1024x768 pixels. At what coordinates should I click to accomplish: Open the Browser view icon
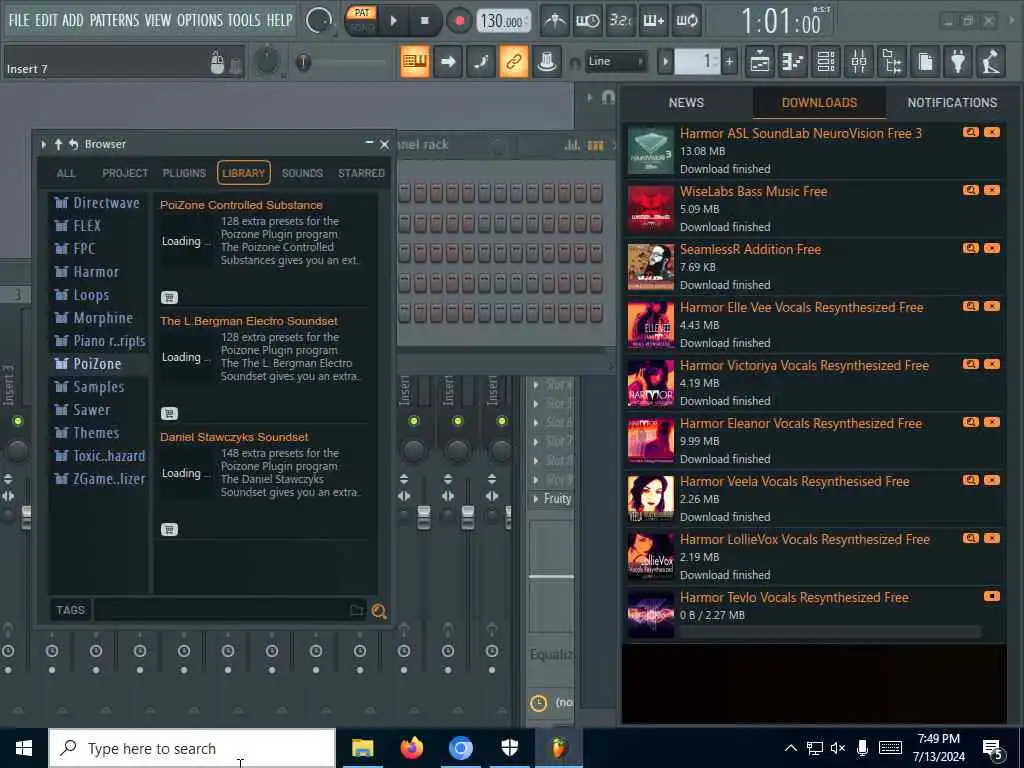pyautogui.click(x=892, y=62)
